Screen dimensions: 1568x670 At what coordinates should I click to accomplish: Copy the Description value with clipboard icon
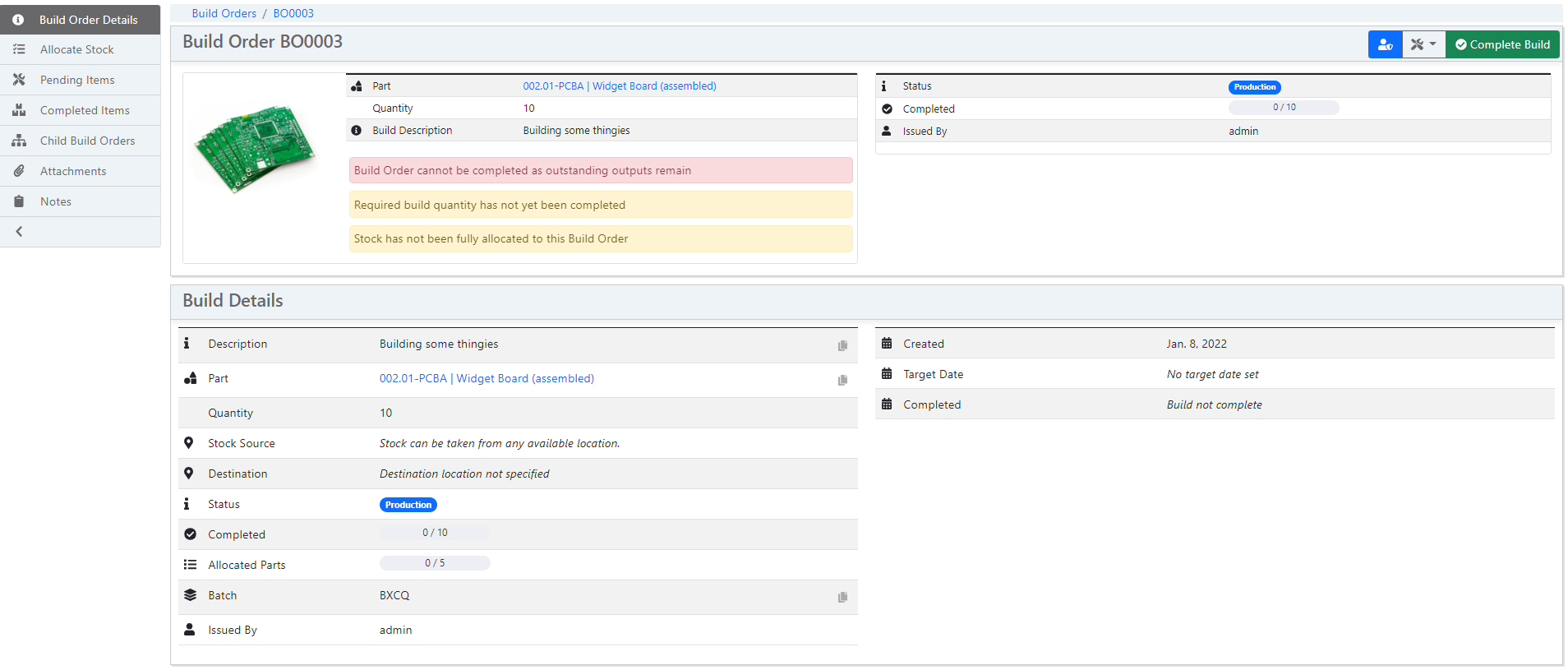click(842, 345)
